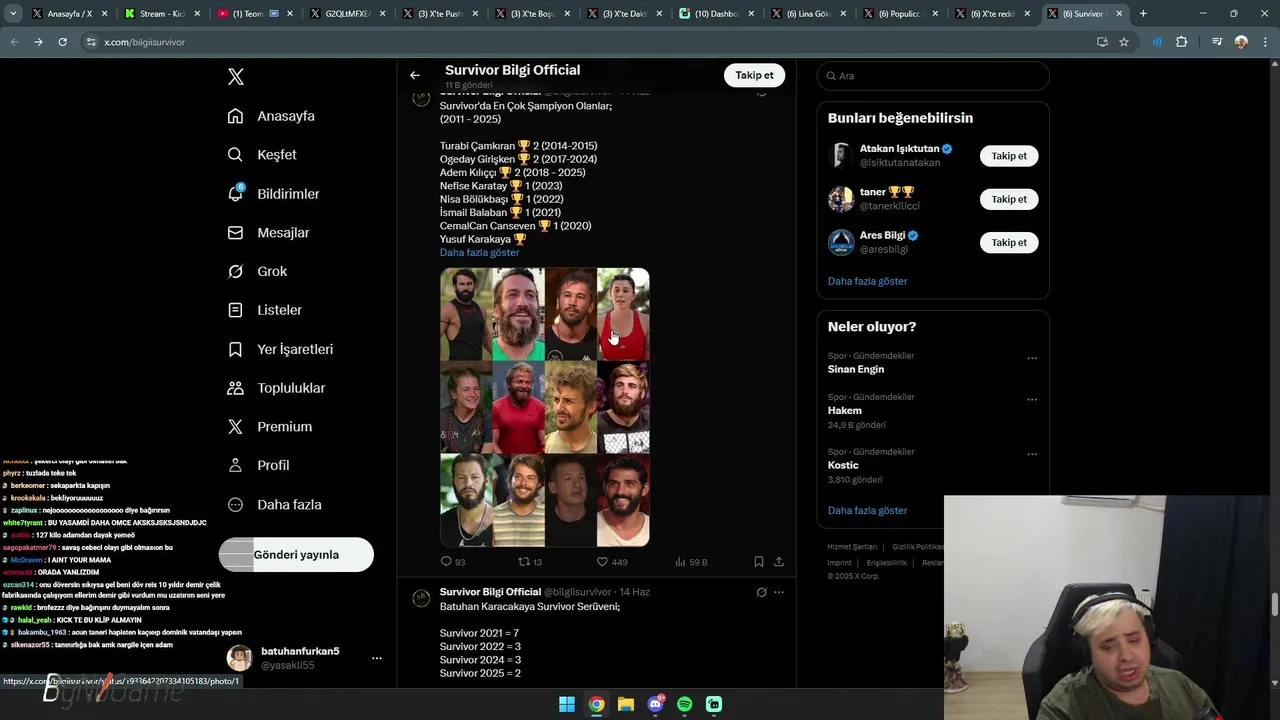Image resolution: width=1280 pixels, height=720 pixels.
Task: Follow Atakan Işıktutan with Takip et
Action: [1009, 156]
